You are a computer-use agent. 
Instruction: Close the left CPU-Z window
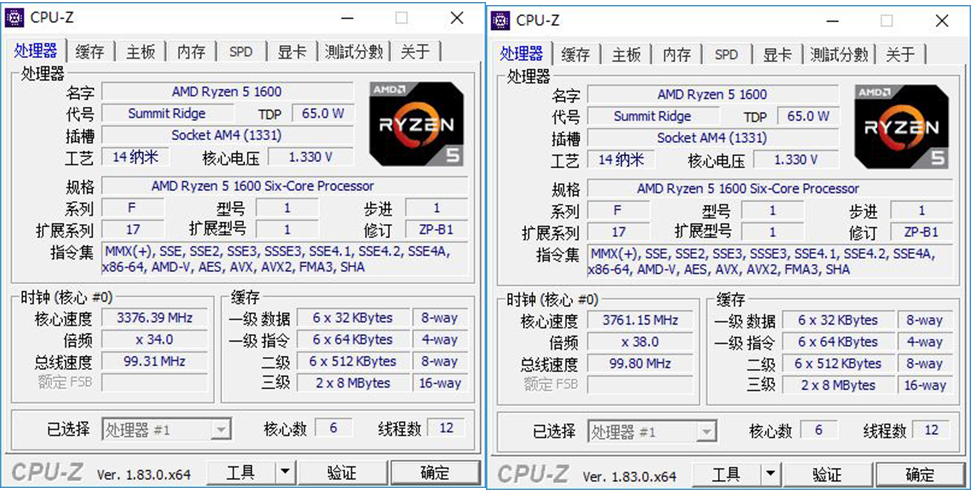(457, 18)
